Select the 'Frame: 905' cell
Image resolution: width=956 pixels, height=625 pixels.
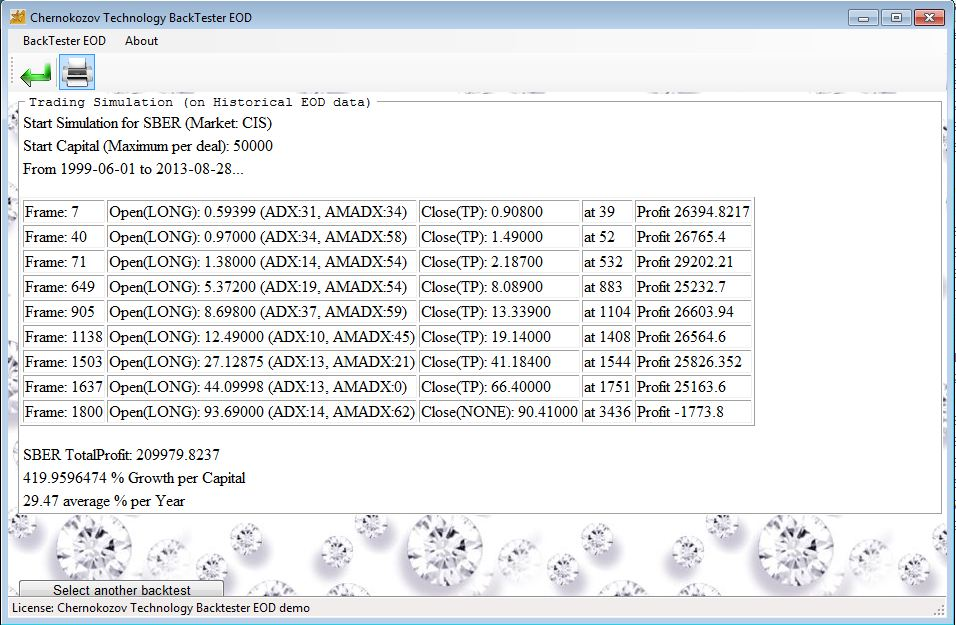(64, 312)
